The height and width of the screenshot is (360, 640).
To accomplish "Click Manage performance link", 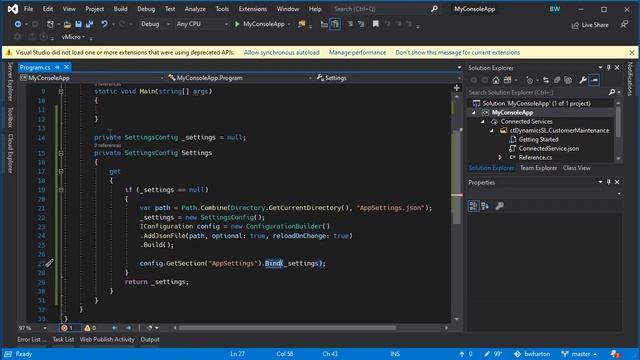I will [x=357, y=52].
